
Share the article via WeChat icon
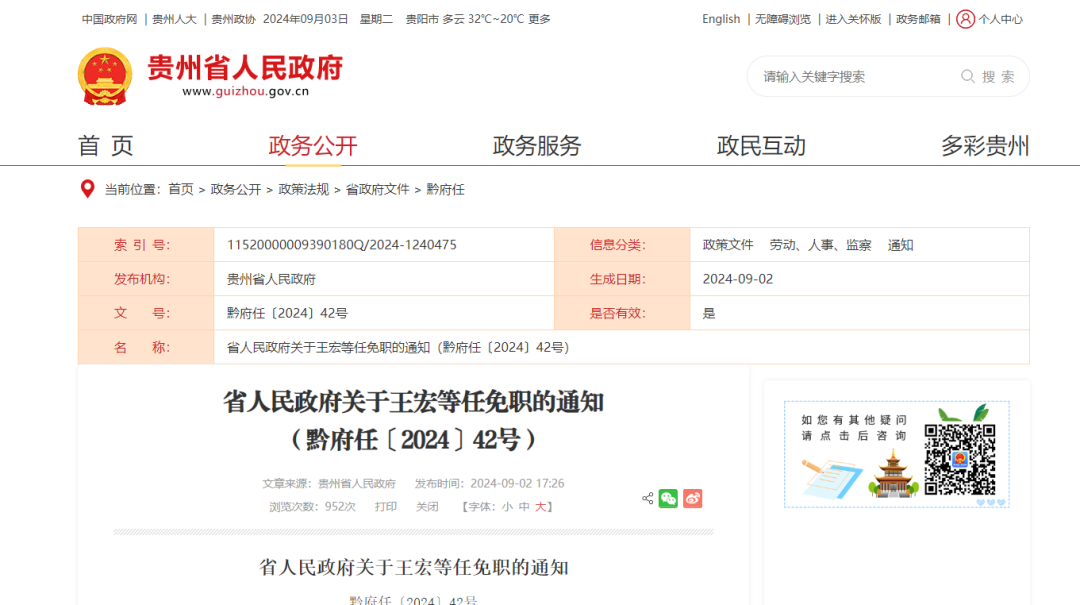pos(667,498)
